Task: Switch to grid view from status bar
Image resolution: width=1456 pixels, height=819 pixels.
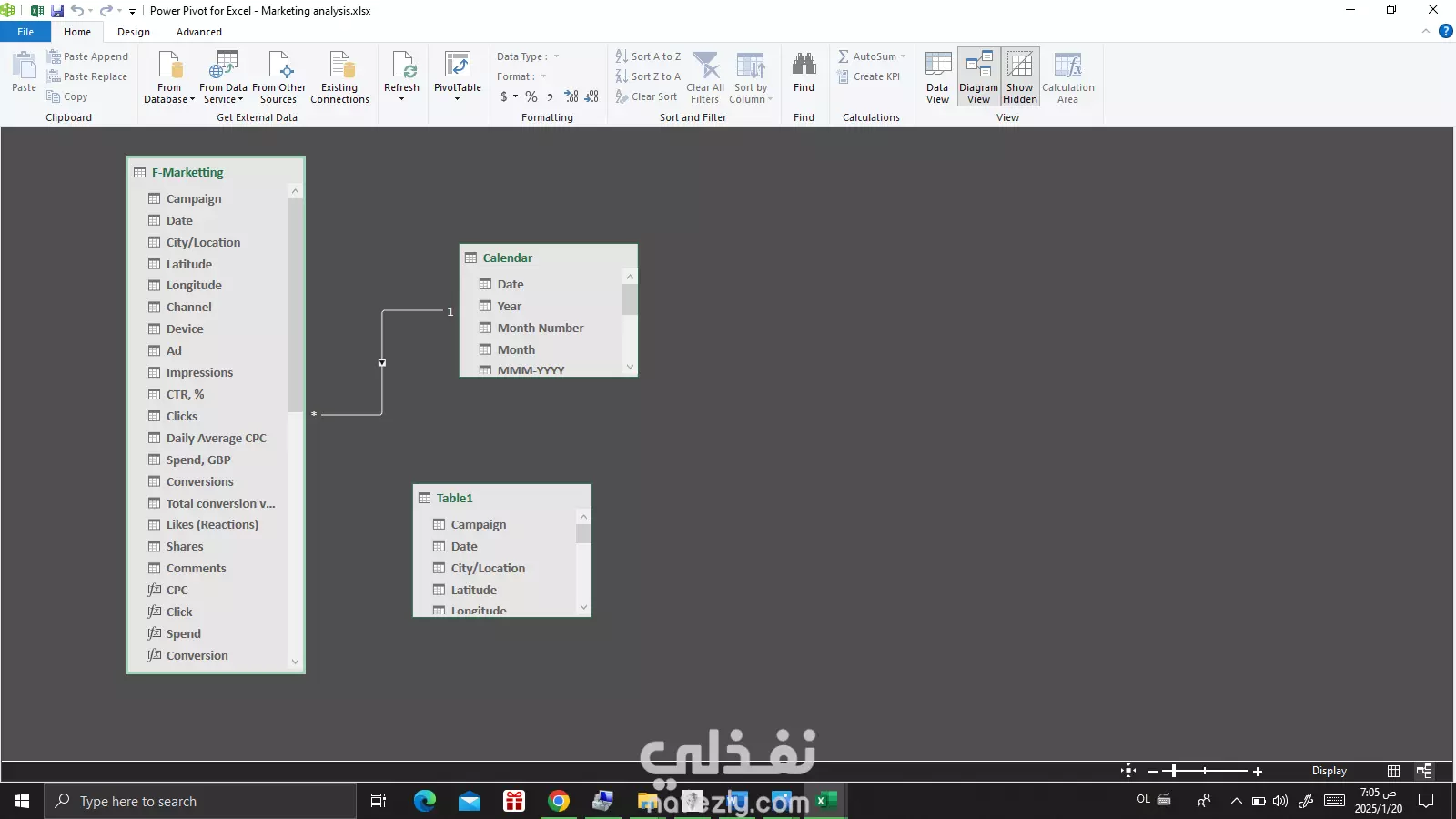Action: (x=1393, y=771)
